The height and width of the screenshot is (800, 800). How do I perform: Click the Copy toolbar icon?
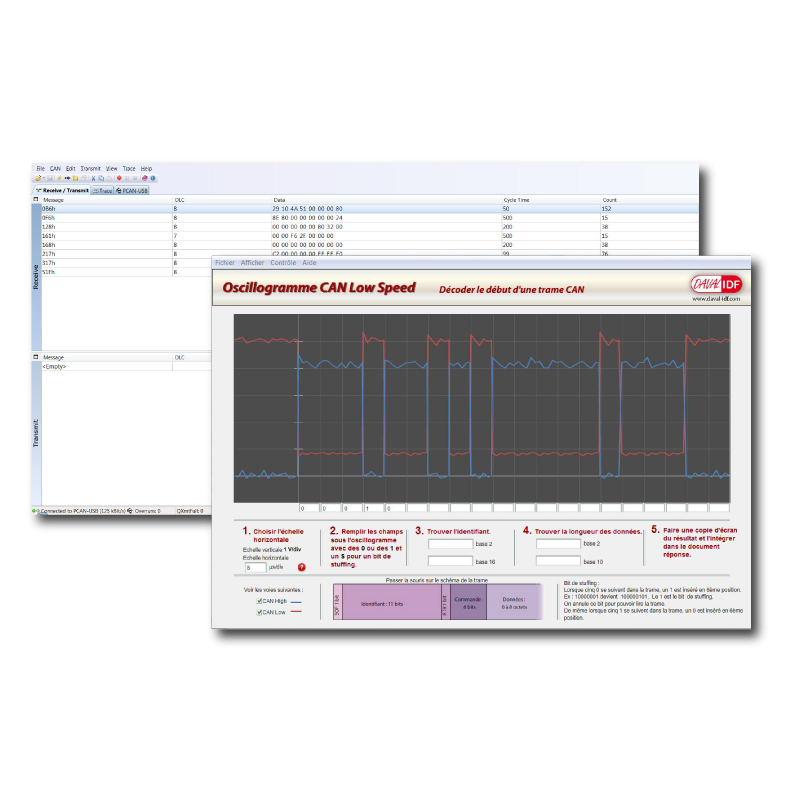click(101, 178)
